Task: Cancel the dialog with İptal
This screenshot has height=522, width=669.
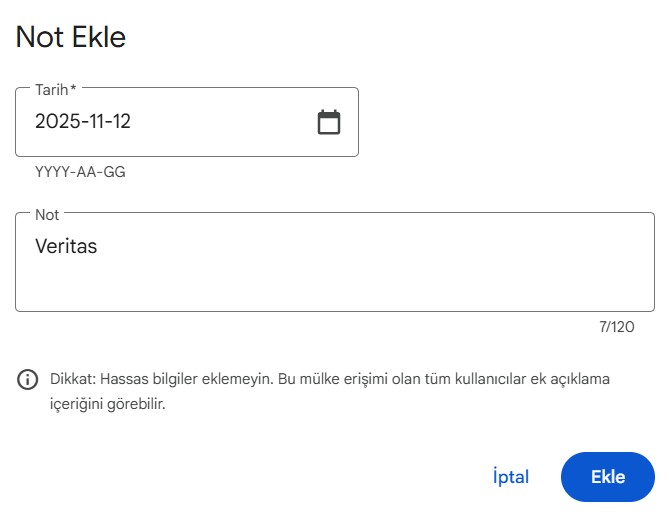Action: pyautogui.click(x=511, y=477)
